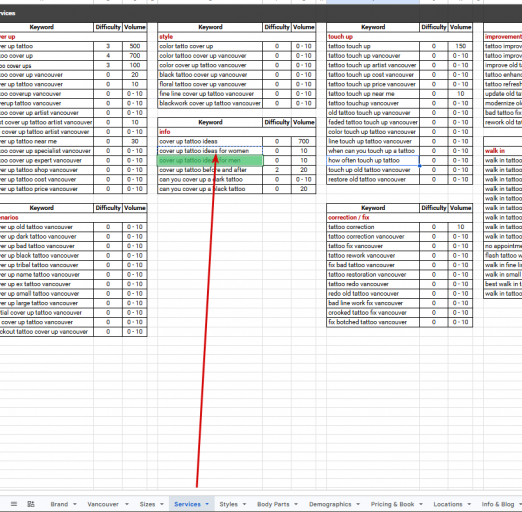Click cell 'tattoo redo vancouver'
Image resolution: width=522 pixels, height=512 pixels.
373,284
